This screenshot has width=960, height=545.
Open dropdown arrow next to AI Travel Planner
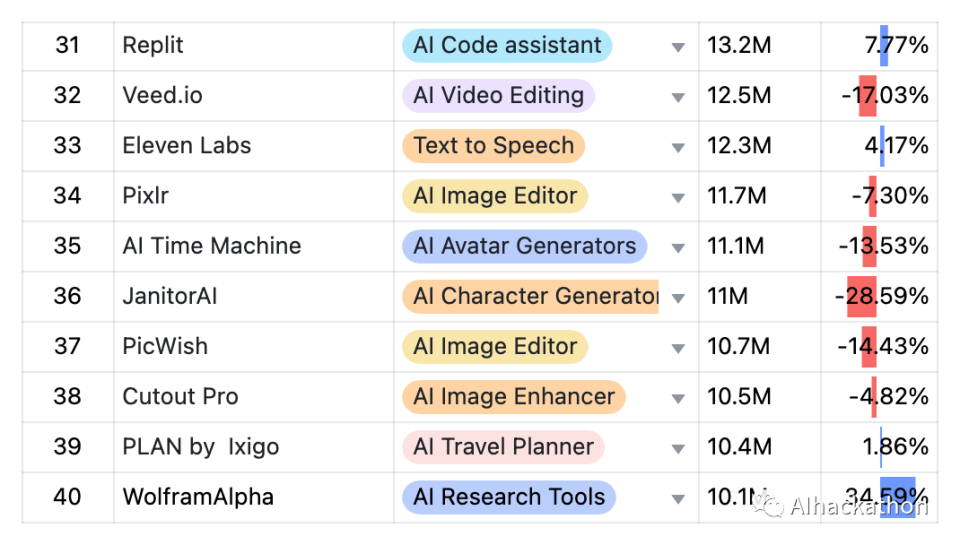678,448
